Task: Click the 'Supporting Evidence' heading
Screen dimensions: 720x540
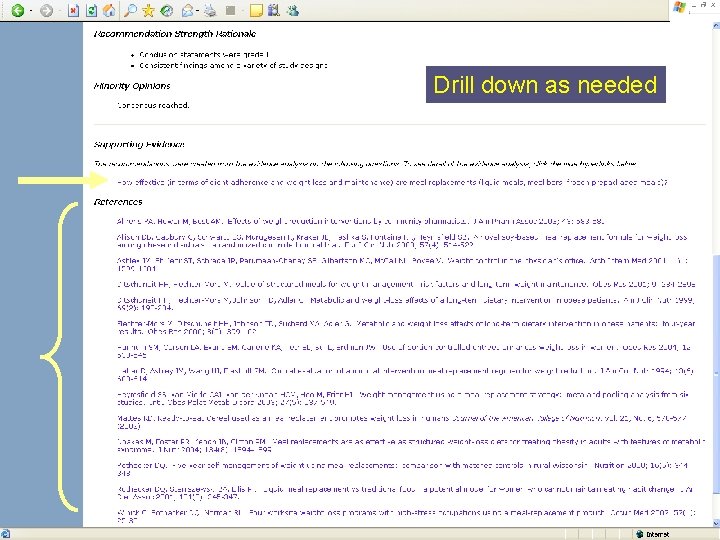Action: (139, 145)
